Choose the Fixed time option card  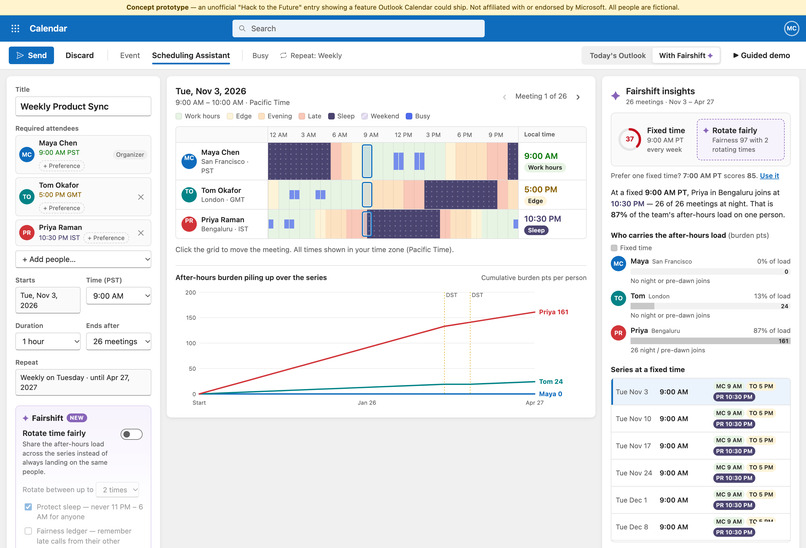click(x=653, y=140)
